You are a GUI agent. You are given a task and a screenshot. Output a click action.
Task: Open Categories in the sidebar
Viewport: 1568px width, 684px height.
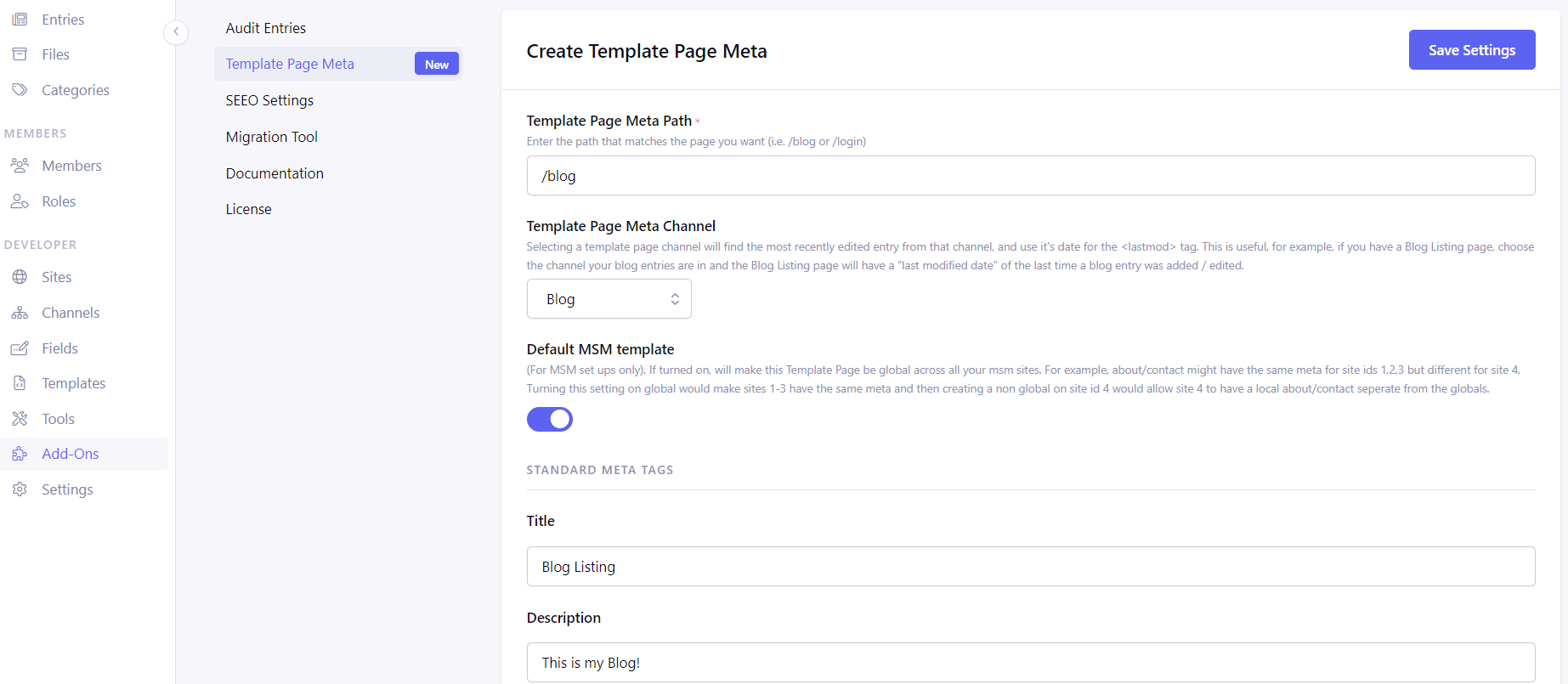coord(76,90)
